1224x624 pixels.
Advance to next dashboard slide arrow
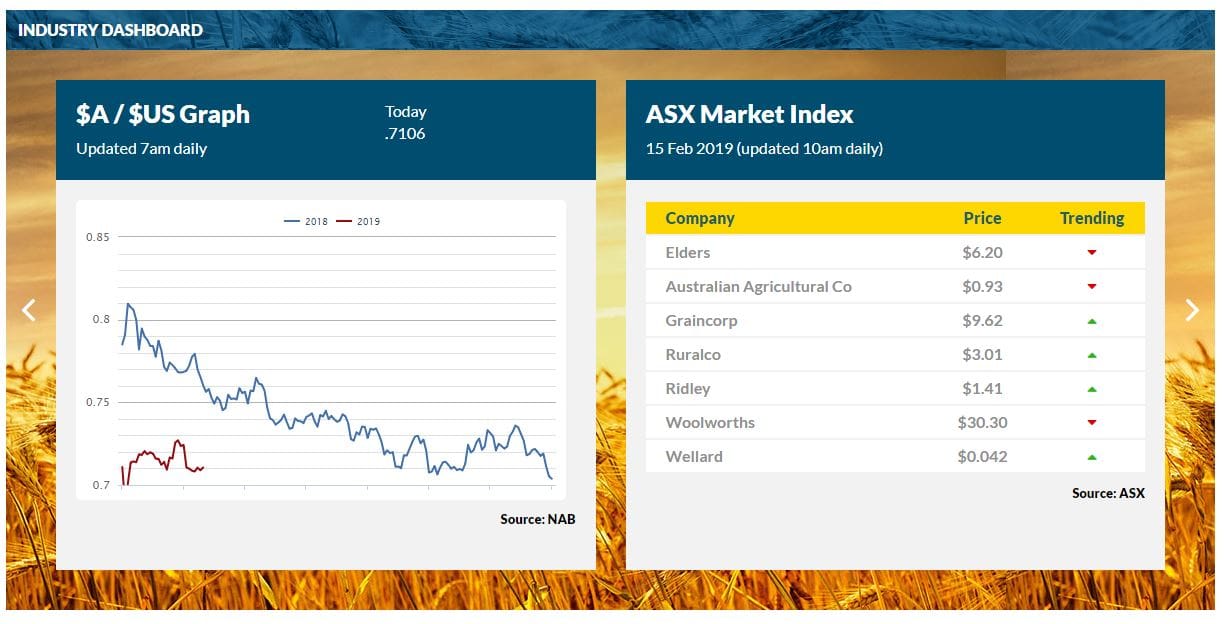point(1192,310)
